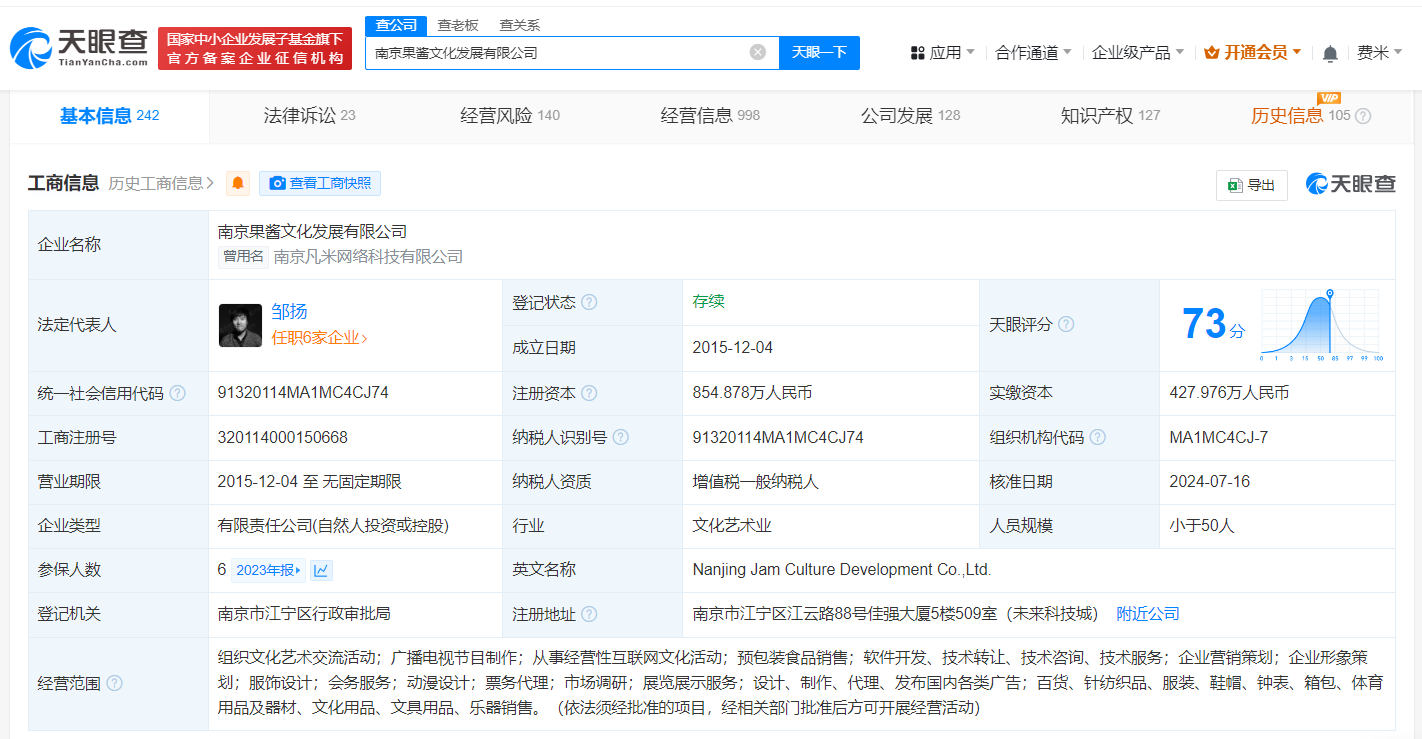The width and height of the screenshot is (1422, 739).
Task: Click help icon next to 天眼评分
Action: (1066, 324)
